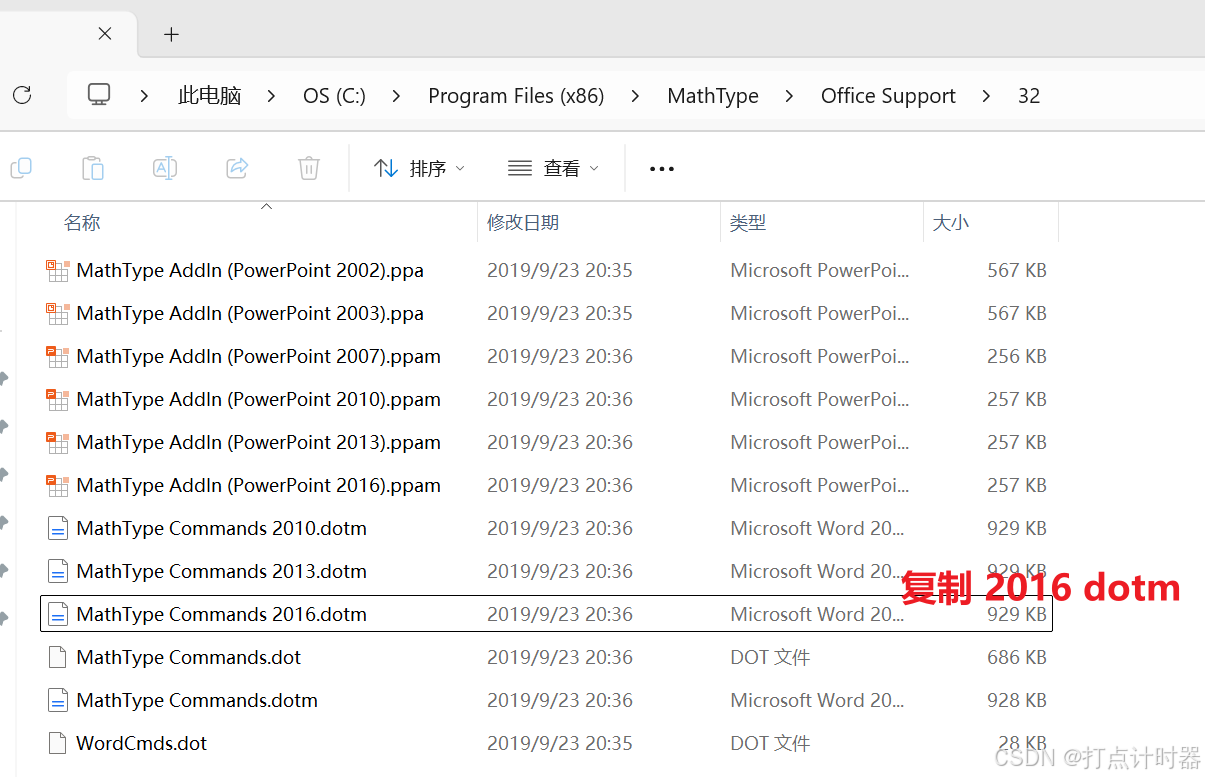
Task: Open a new Explorer tab
Action: coord(171,34)
